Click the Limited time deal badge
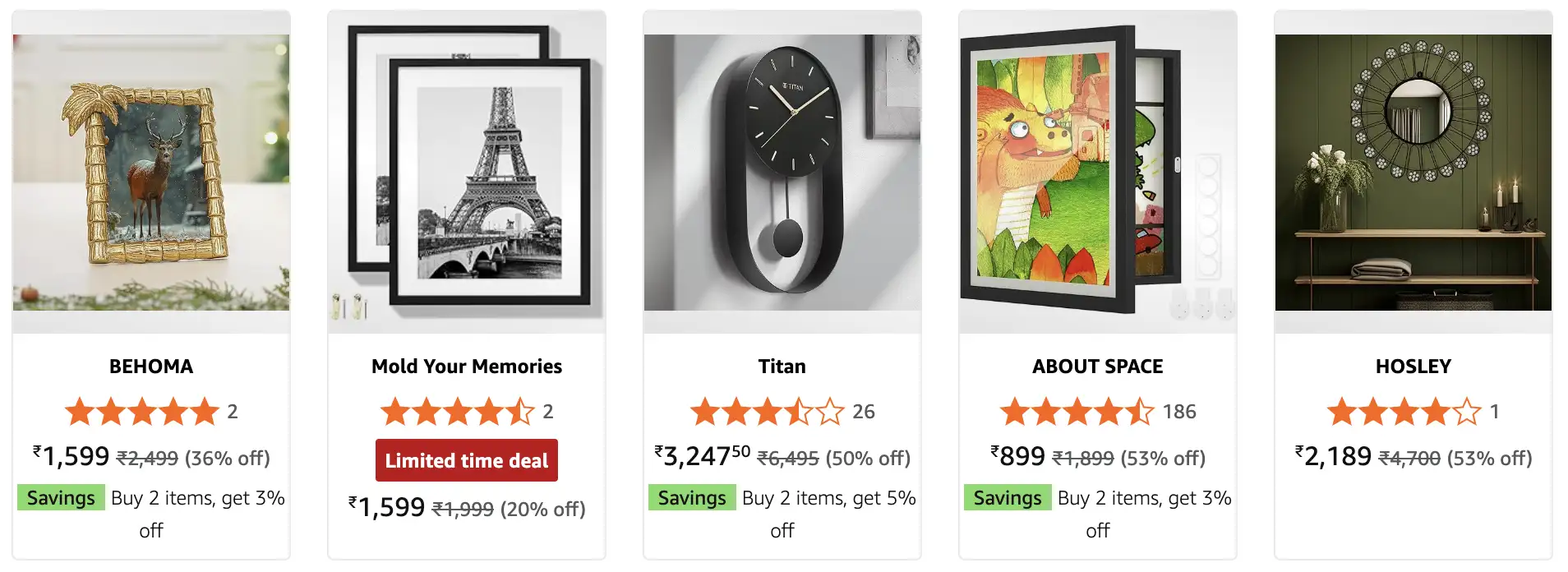 coord(466,459)
